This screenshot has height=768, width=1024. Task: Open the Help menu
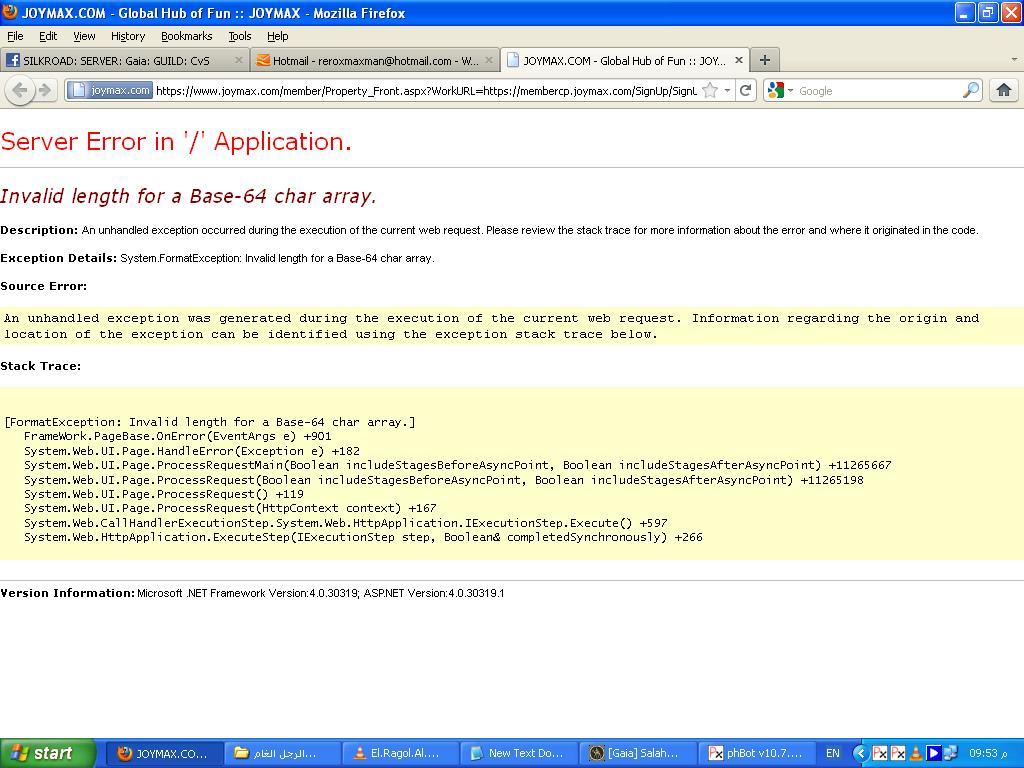(x=278, y=36)
